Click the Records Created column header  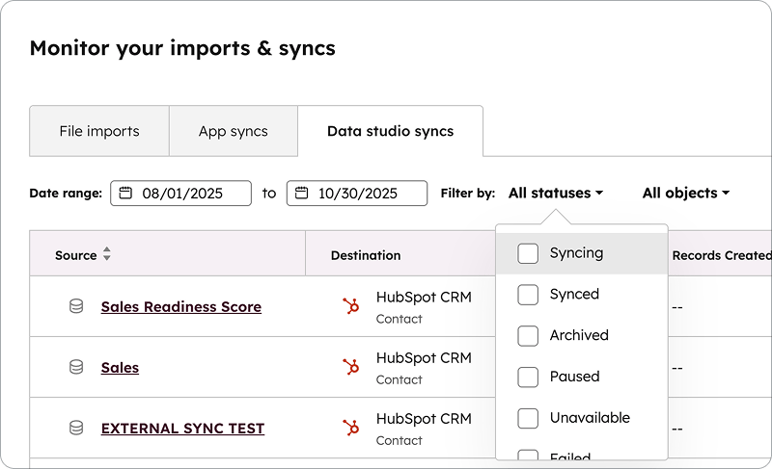(x=722, y=255)
